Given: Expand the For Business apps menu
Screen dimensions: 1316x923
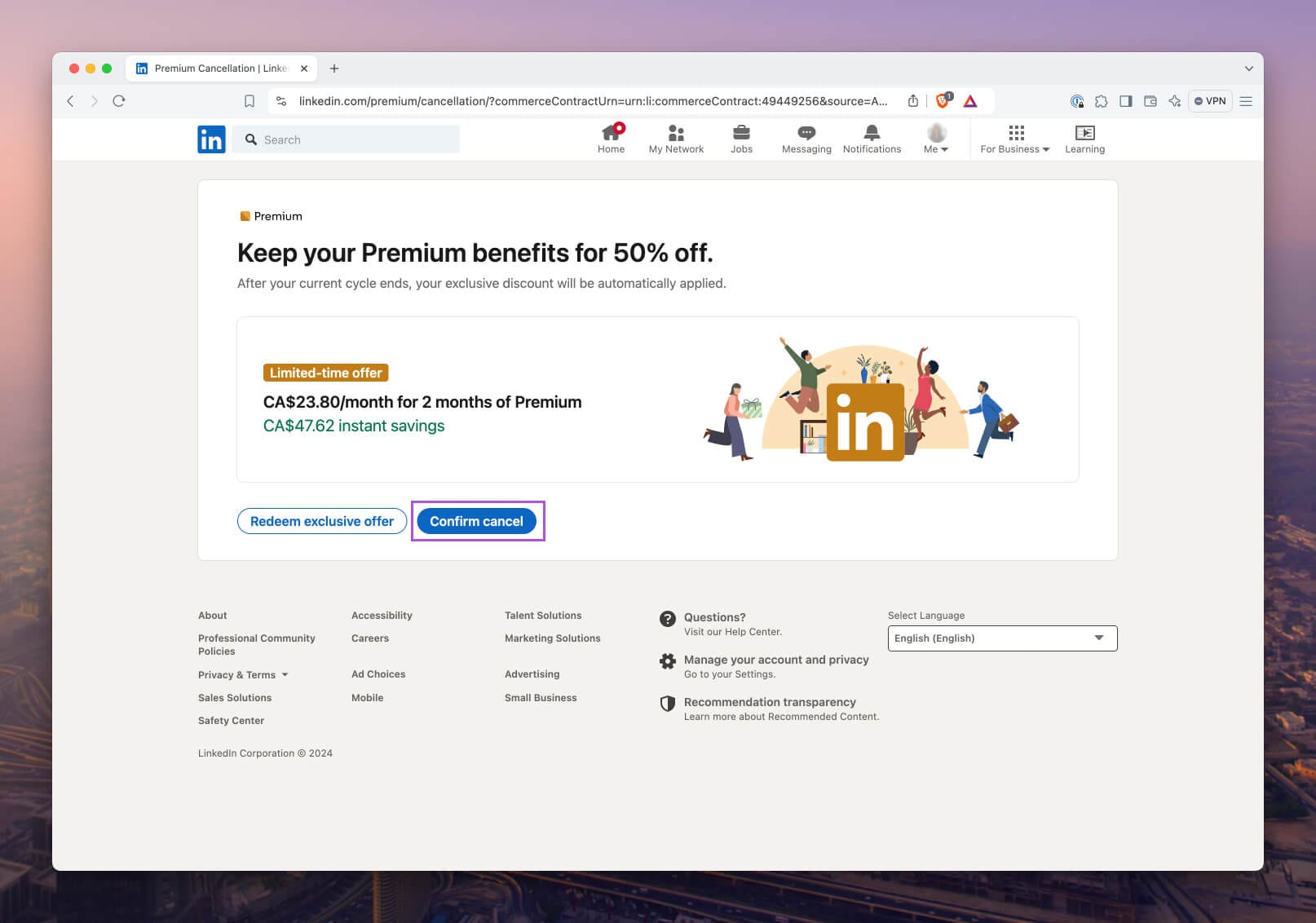Looking at the screenshot, I should pos(1015,139).
